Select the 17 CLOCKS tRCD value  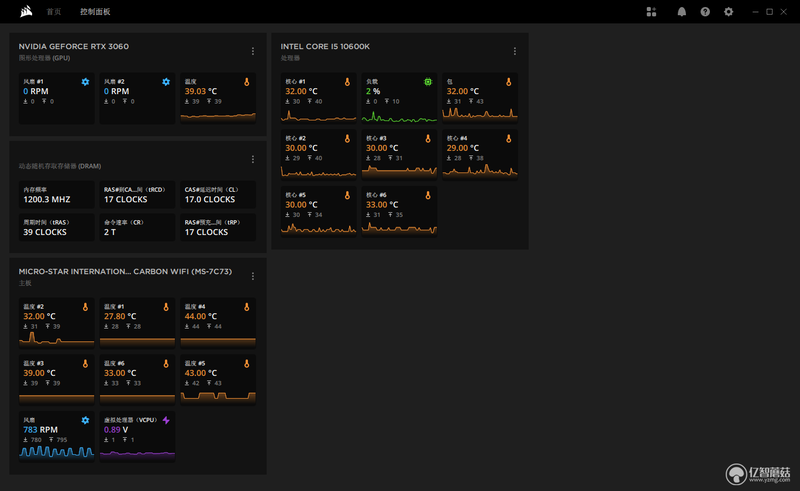click(126, 200)
